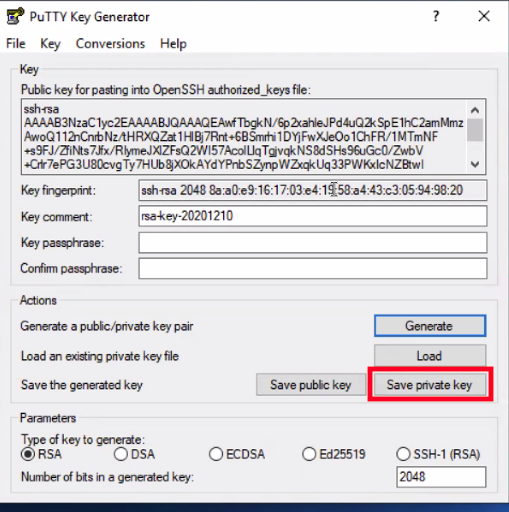Click into the Key passphrase field

(x=313, y=242)
